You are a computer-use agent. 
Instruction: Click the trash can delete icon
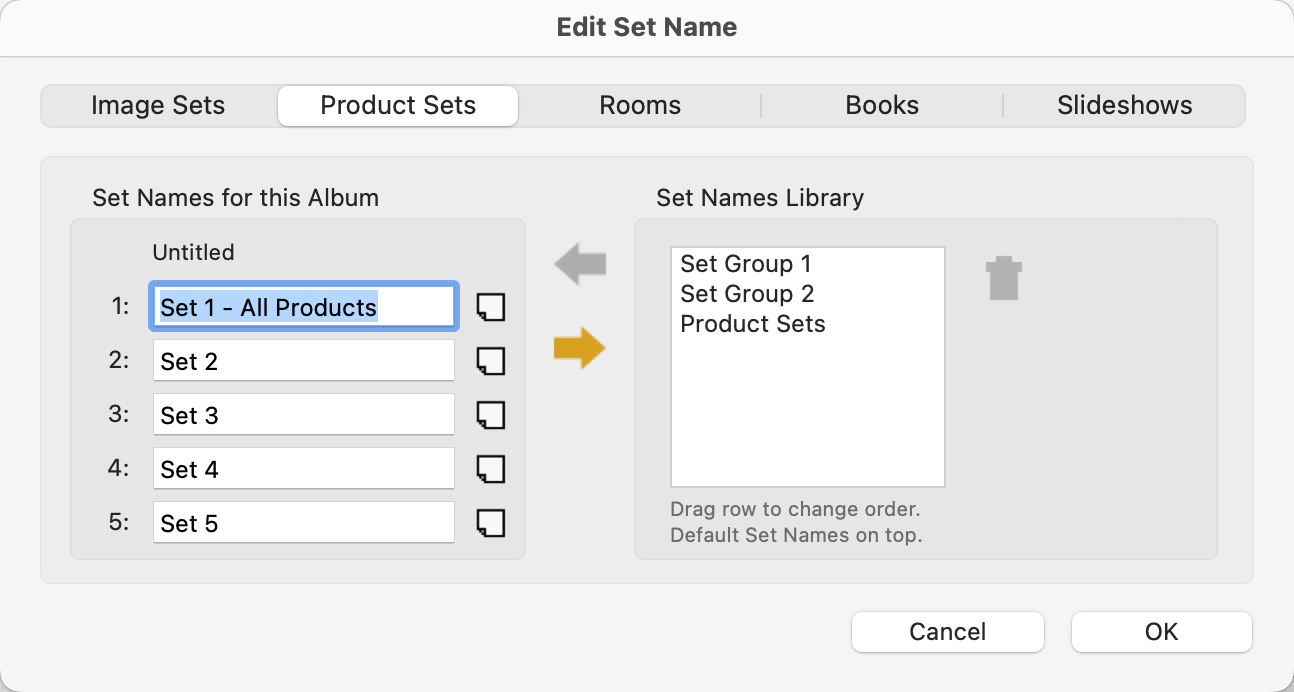click(1003, 278)
